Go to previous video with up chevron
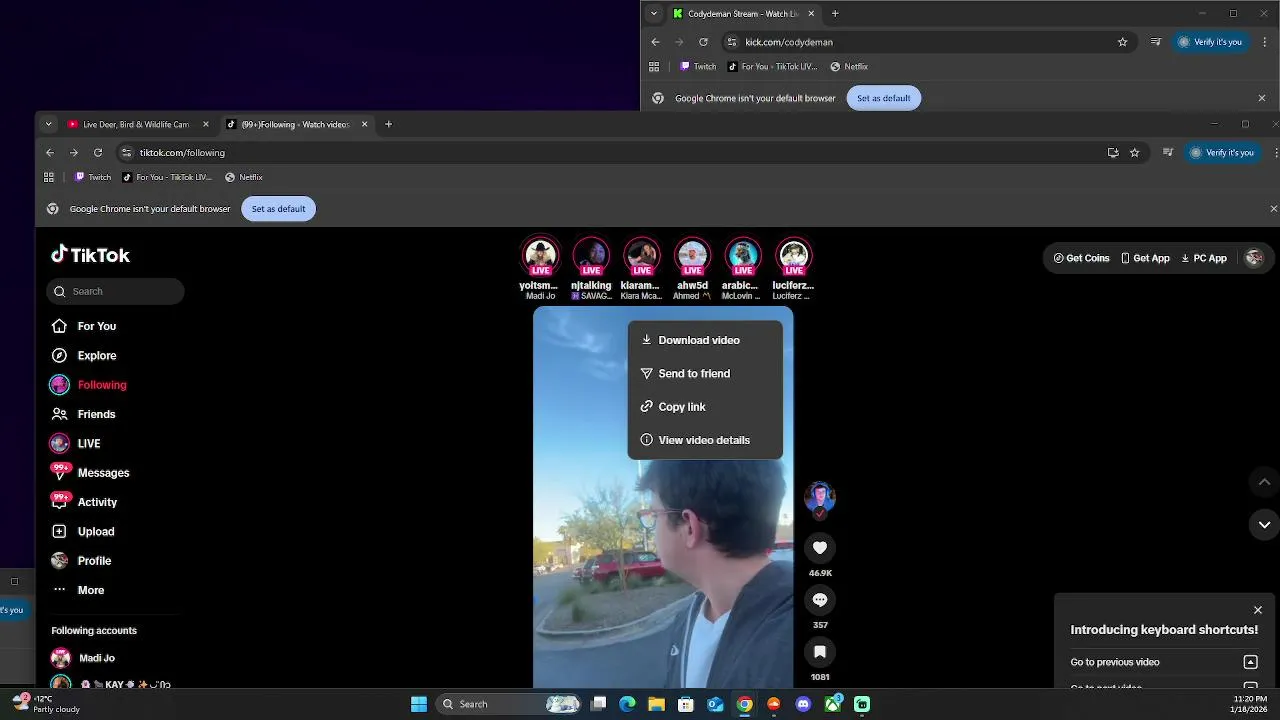The image size is (1280, 720). point(1264,482)
